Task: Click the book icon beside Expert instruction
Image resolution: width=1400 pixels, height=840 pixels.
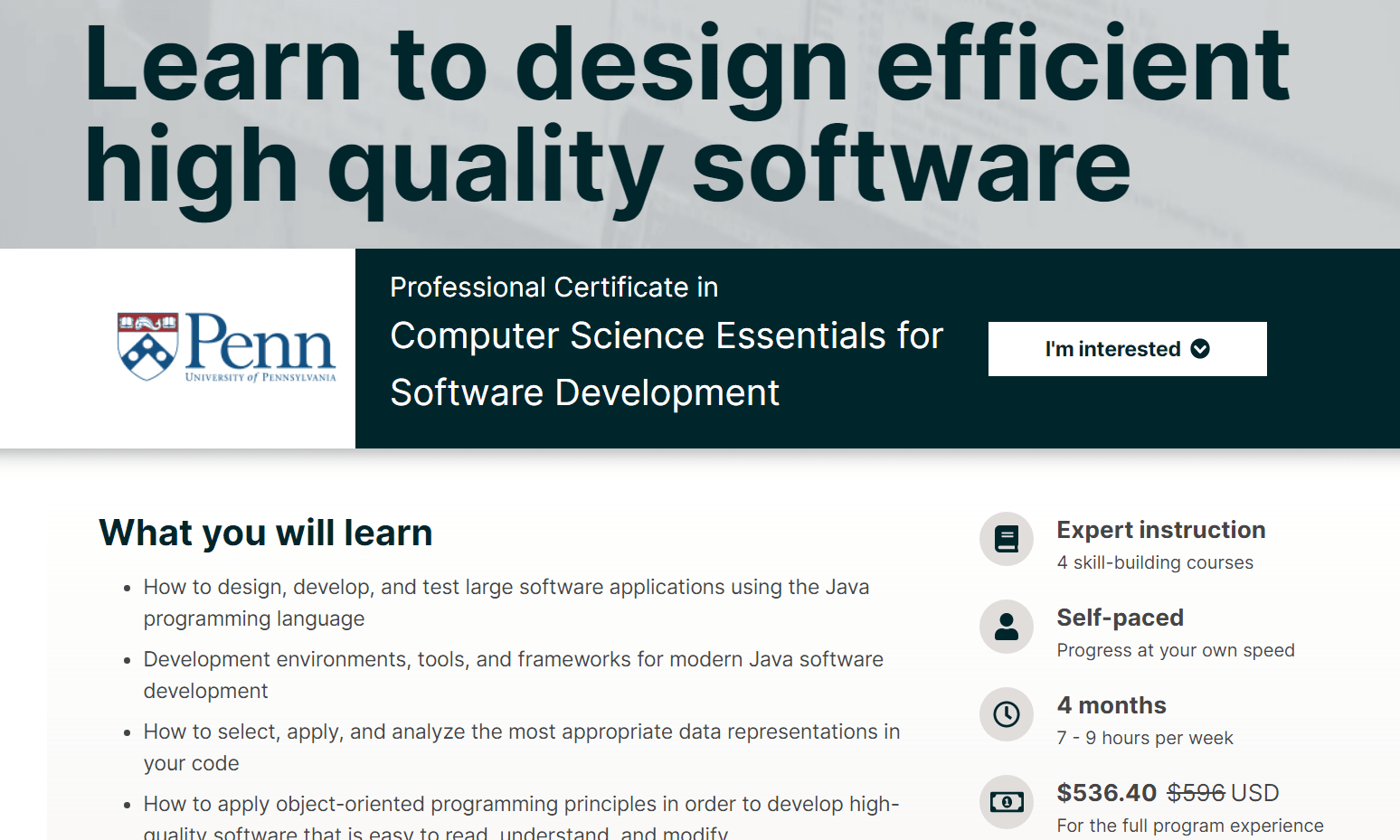Action: pos(1007,540)
